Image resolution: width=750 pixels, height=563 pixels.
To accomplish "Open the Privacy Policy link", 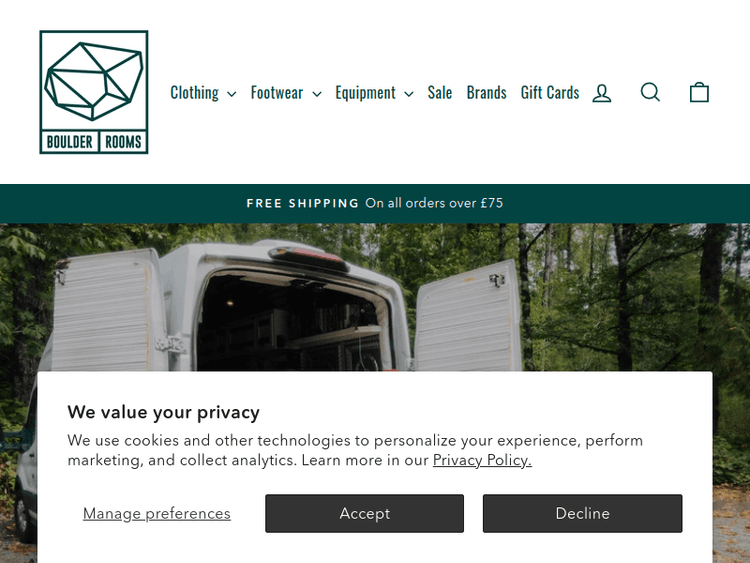I will (482, 460).
